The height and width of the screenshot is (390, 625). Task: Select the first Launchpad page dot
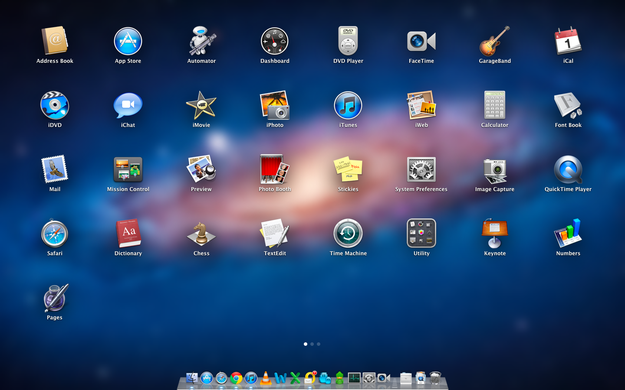[x=306, y=344]
